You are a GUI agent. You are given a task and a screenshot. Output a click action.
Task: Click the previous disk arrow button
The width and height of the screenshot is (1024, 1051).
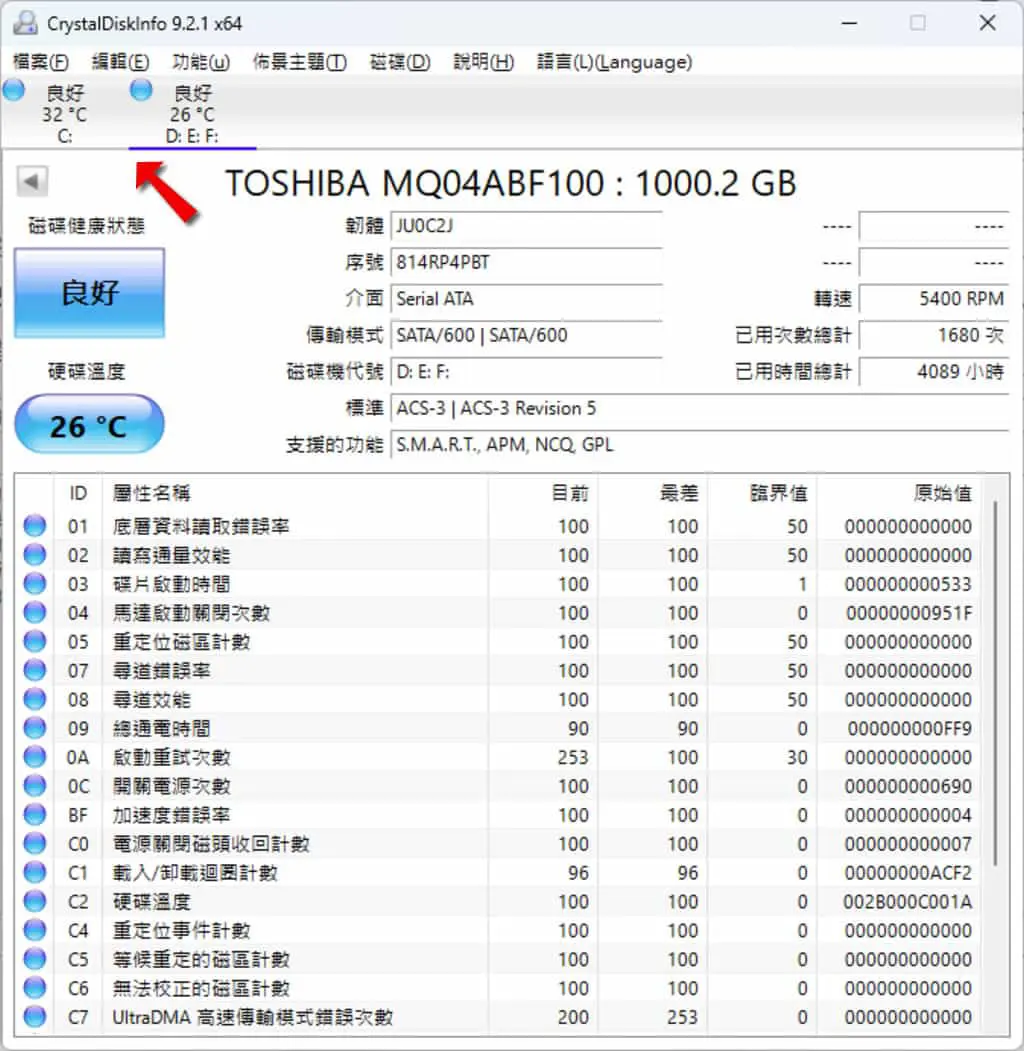(x=31, y=181)
